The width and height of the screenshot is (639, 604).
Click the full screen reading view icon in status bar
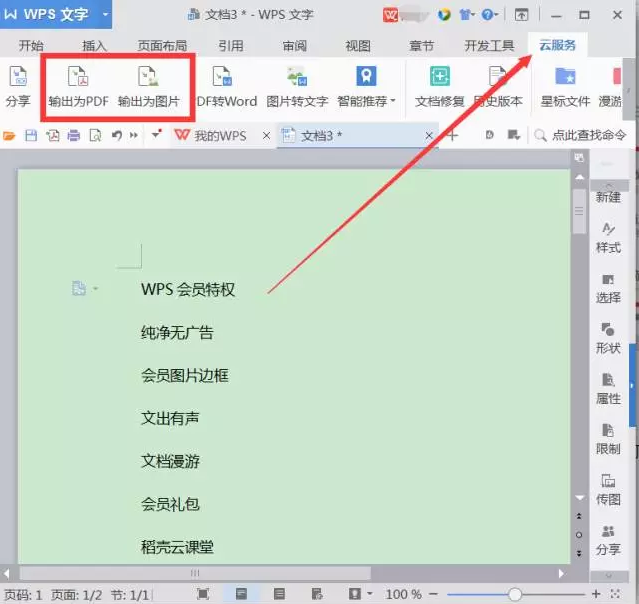pyautogui.click(x=203, y=594)
